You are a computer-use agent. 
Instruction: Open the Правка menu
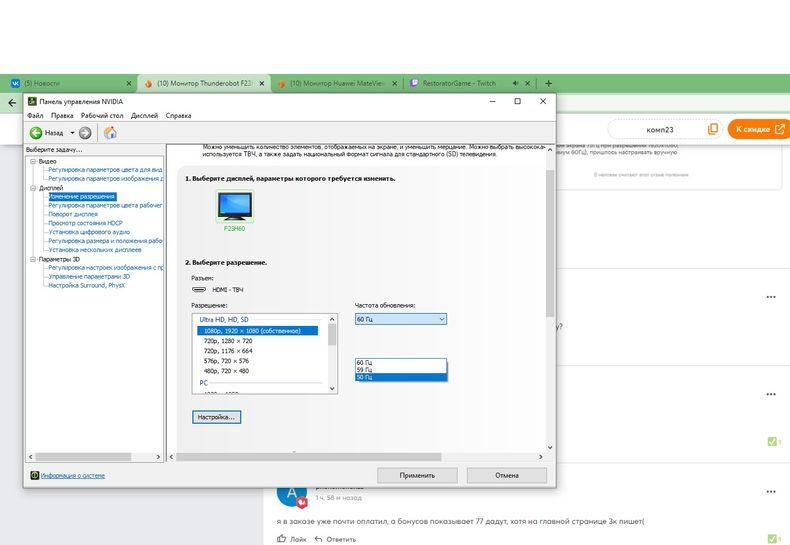62,115
